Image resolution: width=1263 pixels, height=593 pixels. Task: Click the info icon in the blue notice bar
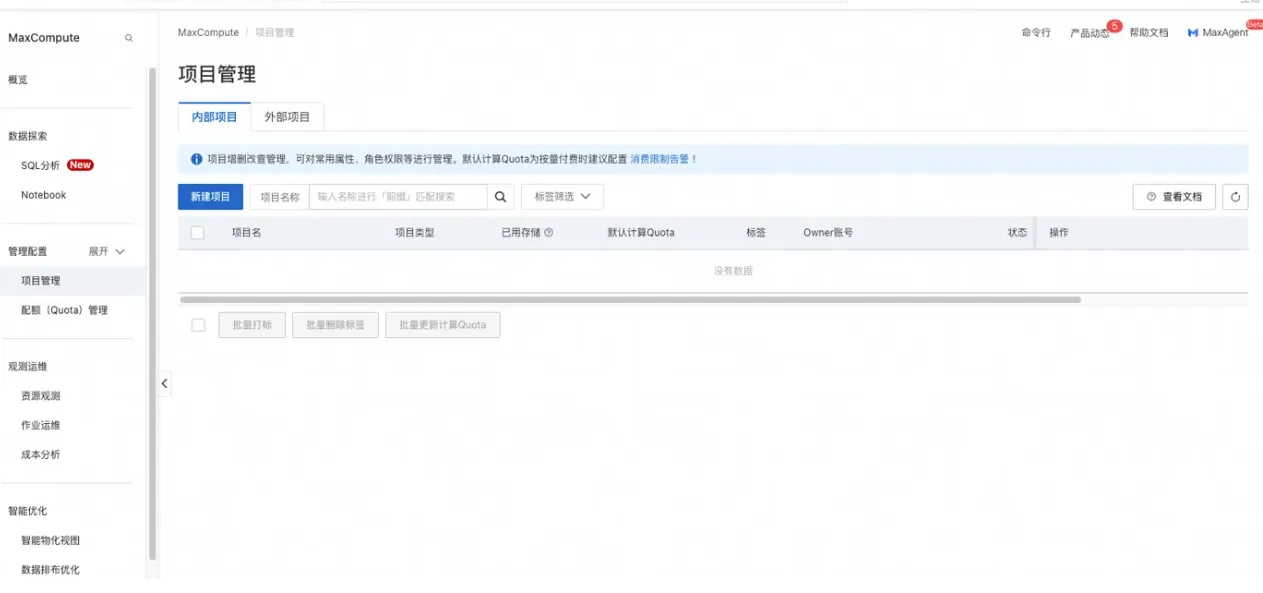196,159
